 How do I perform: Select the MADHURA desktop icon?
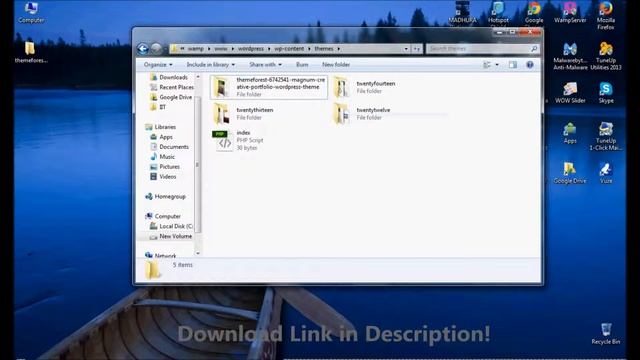(462, 13)
